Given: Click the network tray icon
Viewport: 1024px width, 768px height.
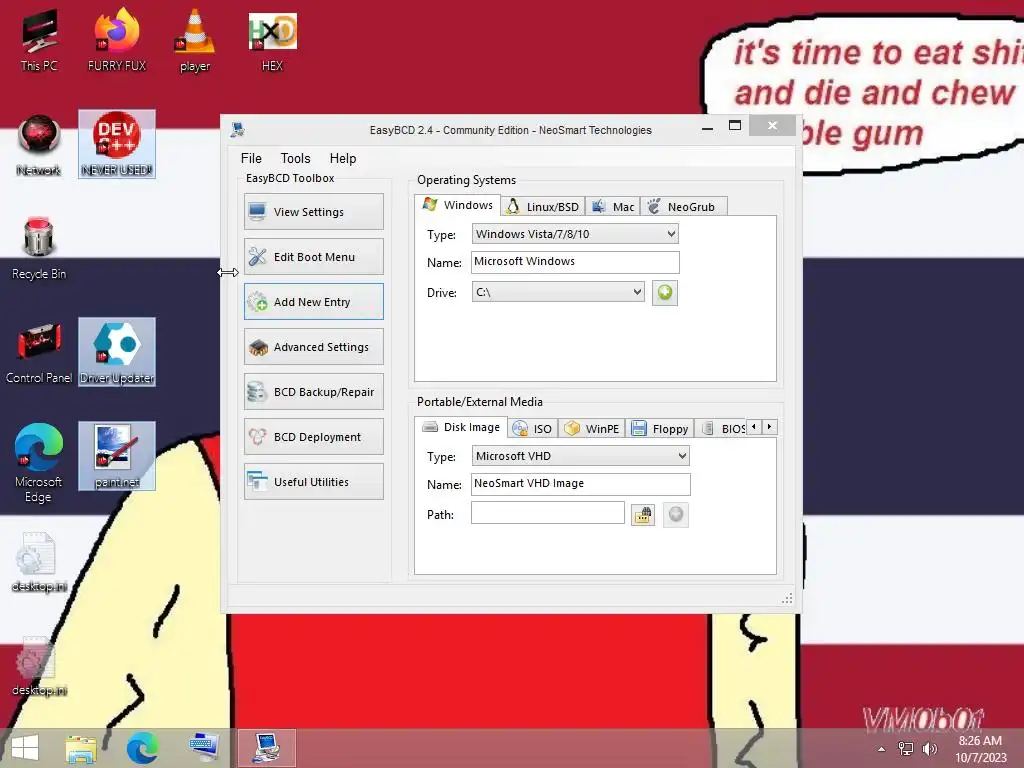Looking at the screenshot, I should [906, 749].
